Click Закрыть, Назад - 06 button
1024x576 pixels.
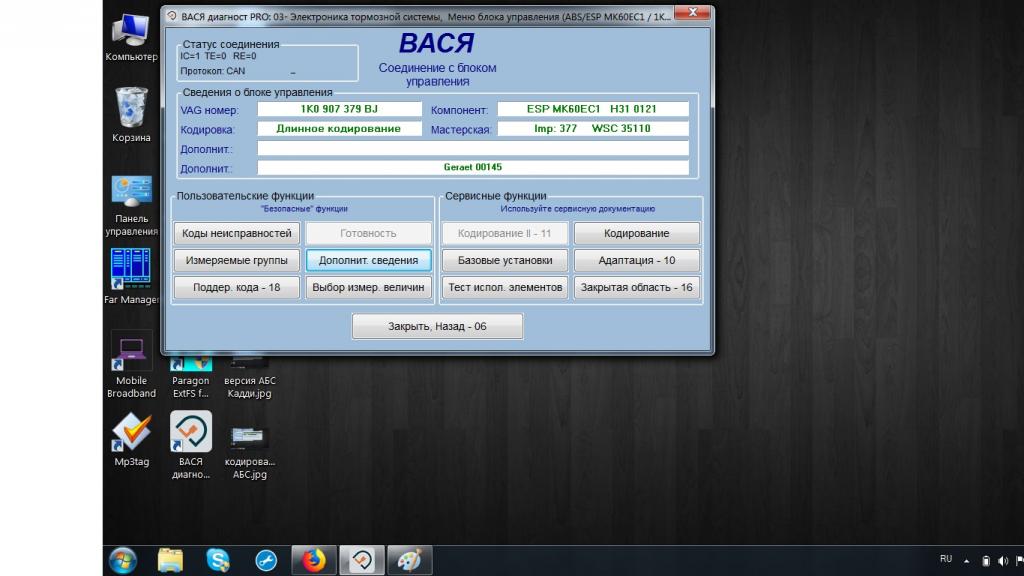438,326
